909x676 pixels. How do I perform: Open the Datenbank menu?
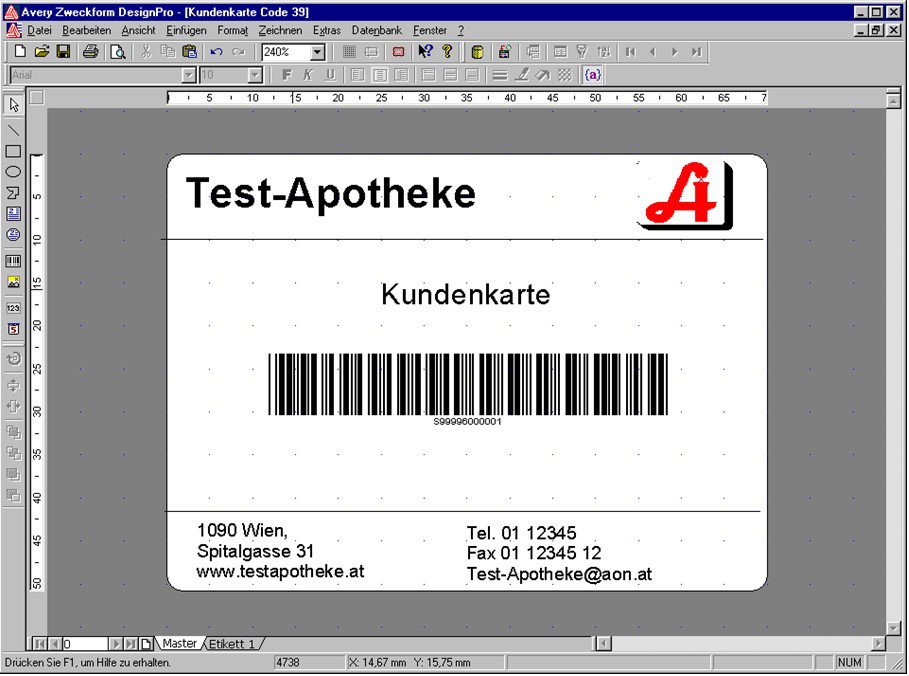(x=377, y=31)
